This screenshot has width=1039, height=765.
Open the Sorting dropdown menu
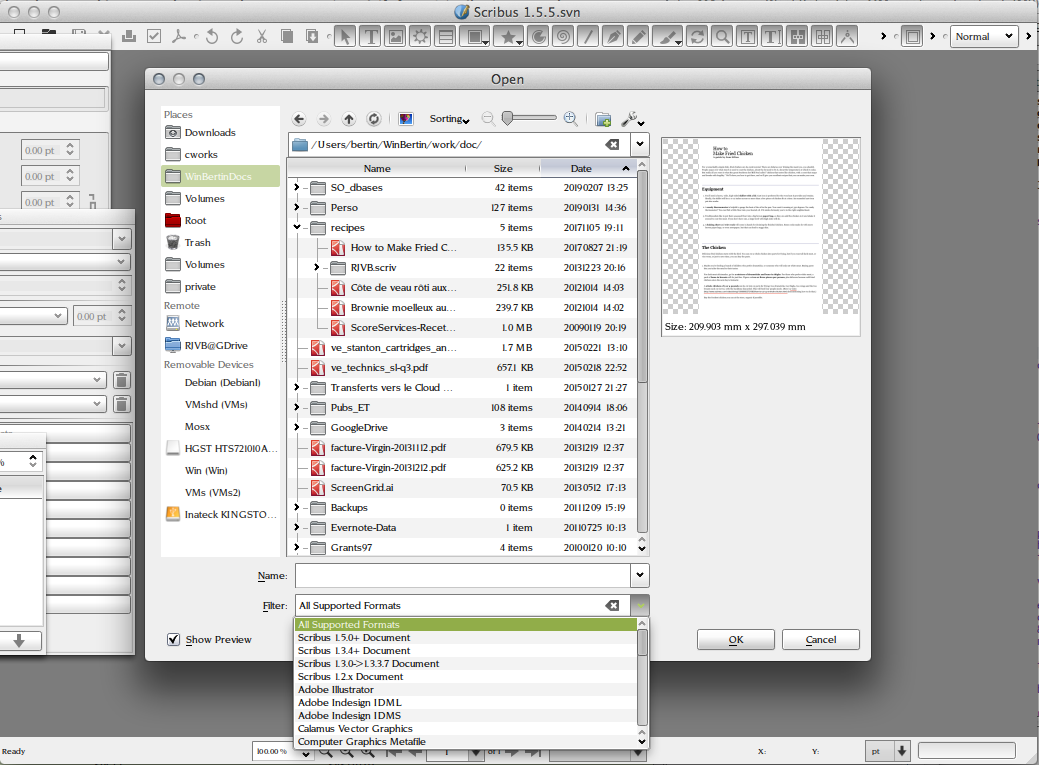click(x=450, y=119)
